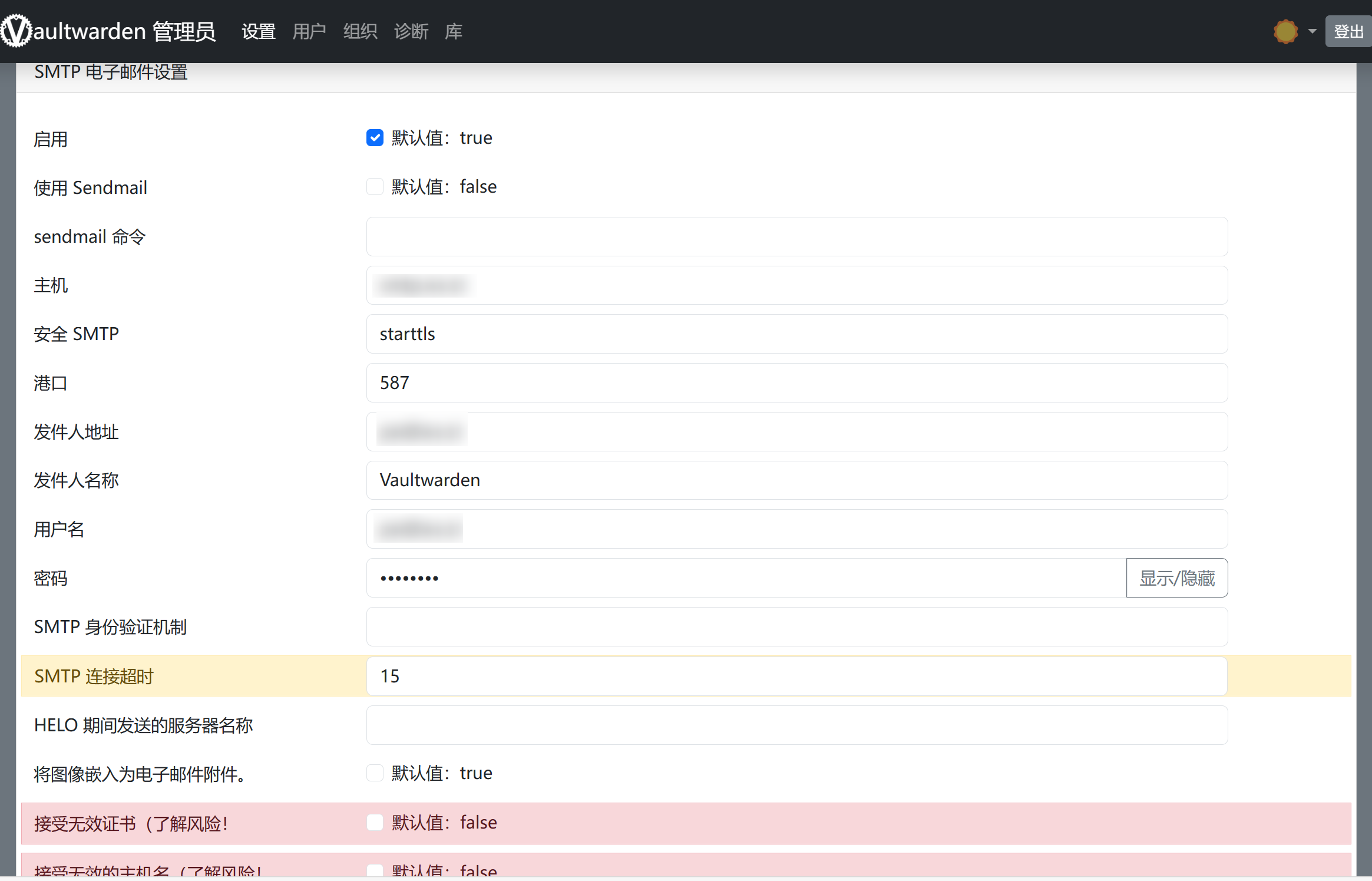The image size is (1372, 881).
Task: Click the SMTP 连接超时 timeout field
Action: (x=796, y=677)
